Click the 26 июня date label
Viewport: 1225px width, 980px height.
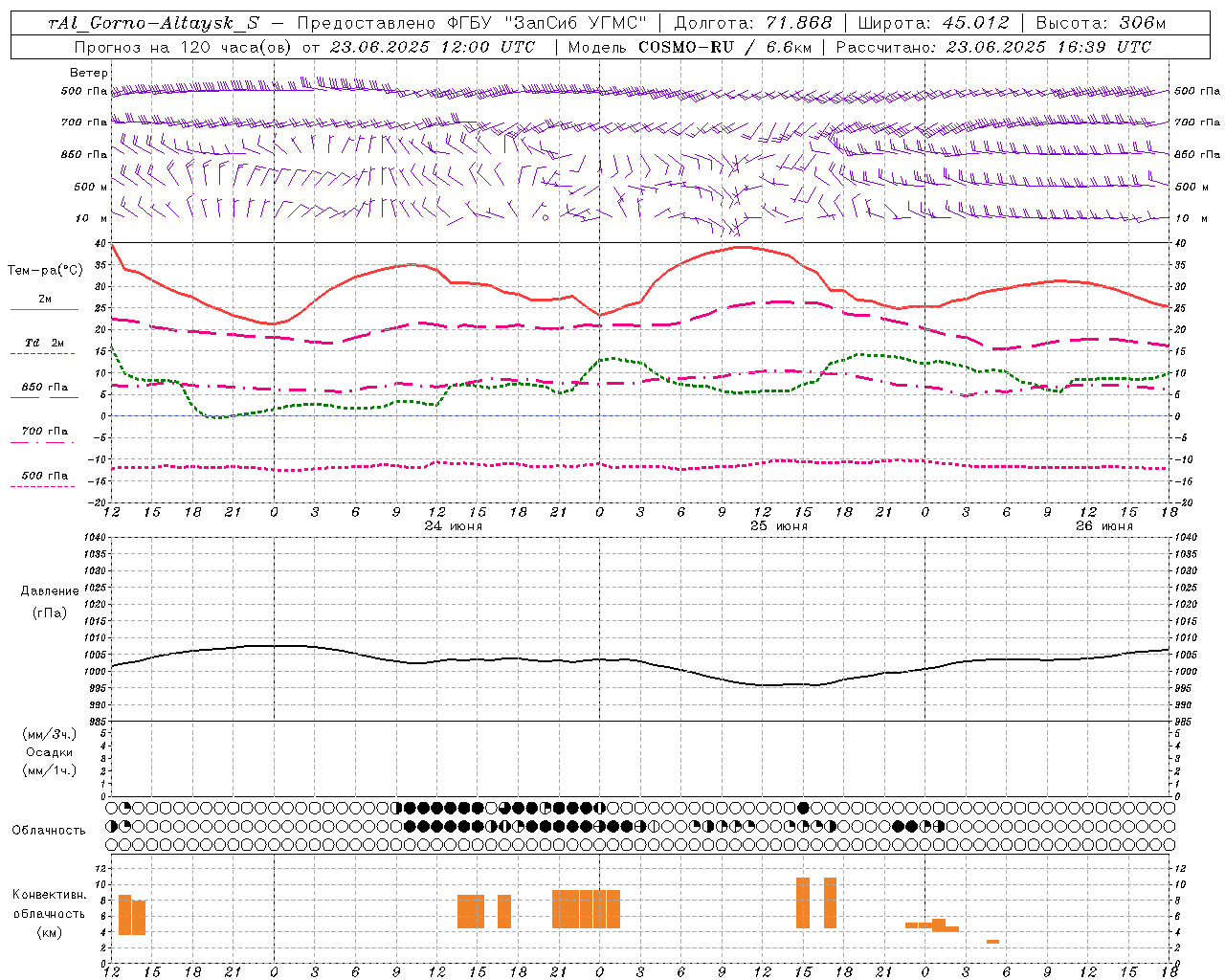1104,526
